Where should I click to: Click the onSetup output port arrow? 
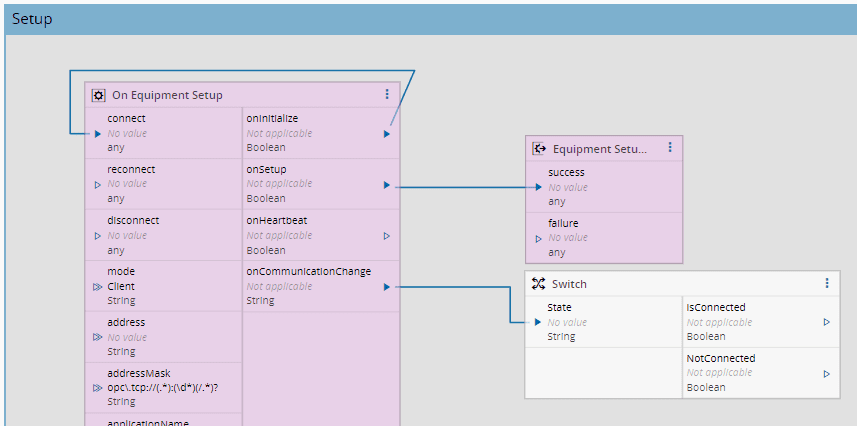pyautogui.click(x=387, y=185)
